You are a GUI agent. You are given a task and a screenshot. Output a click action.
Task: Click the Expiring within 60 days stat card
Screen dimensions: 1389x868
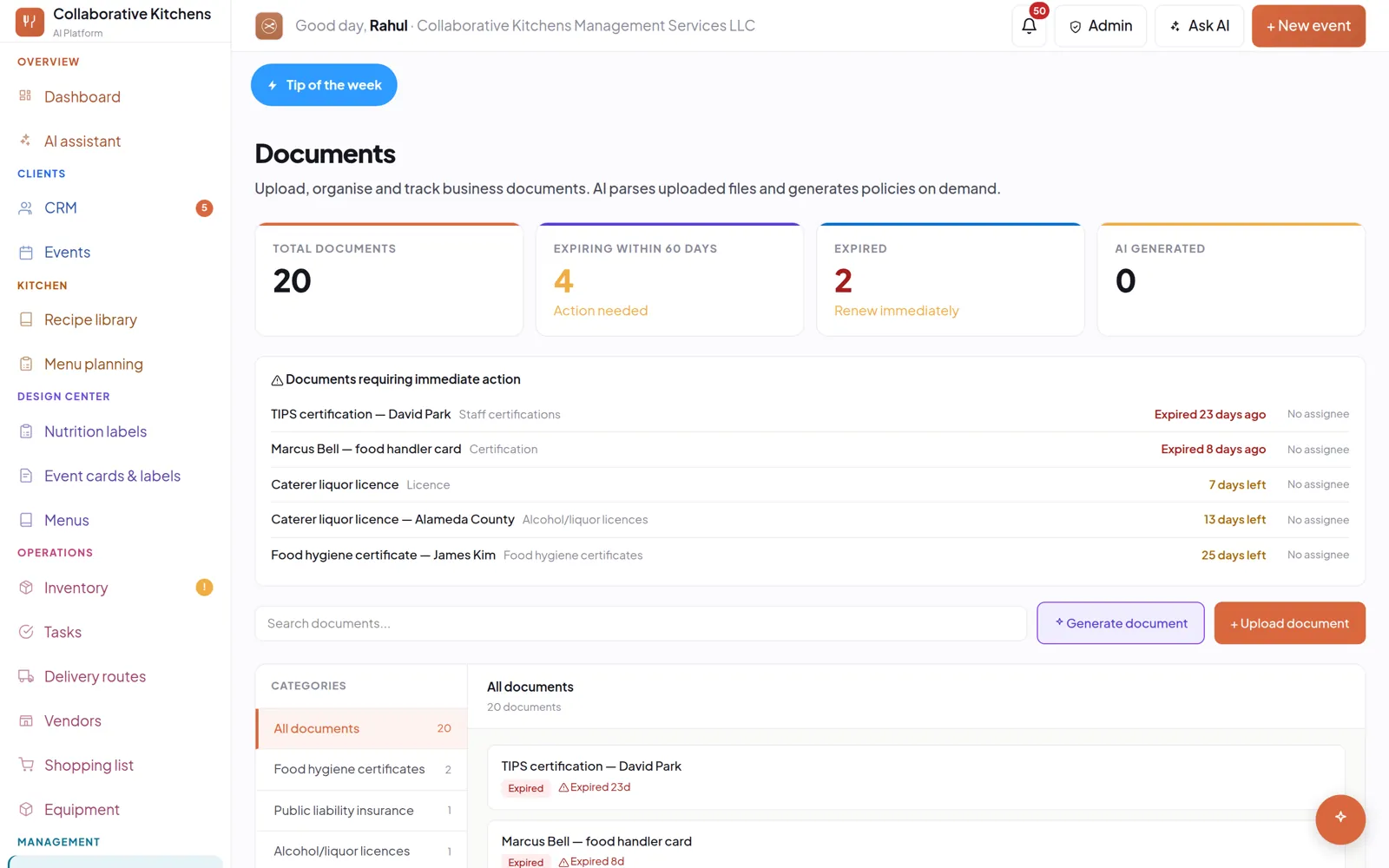click(669, 279)
